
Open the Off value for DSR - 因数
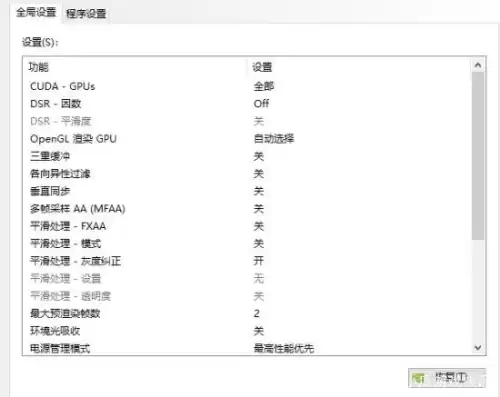[x=261, y=104]
